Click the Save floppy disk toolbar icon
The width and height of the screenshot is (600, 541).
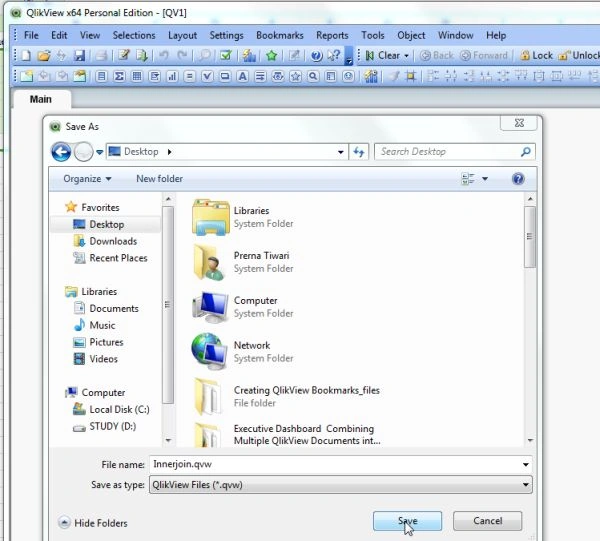point(79,55)
